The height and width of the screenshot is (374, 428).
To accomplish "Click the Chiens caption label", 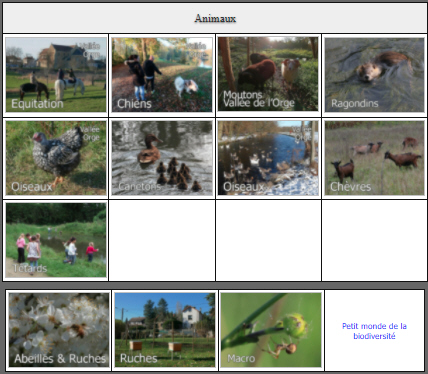I will [x=134, y=104].
